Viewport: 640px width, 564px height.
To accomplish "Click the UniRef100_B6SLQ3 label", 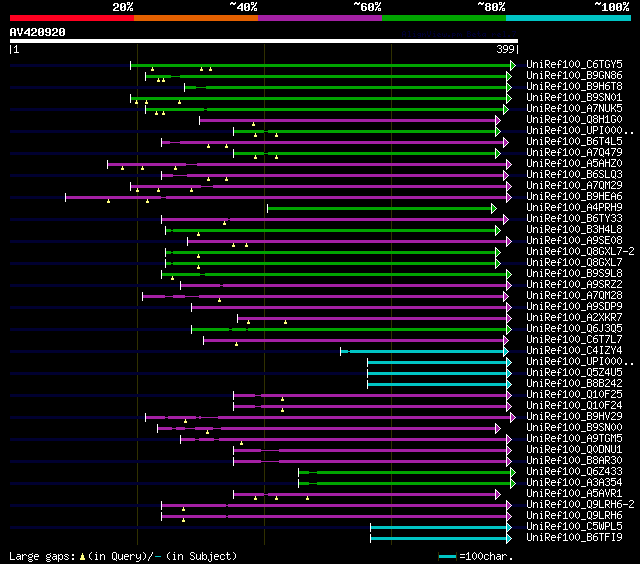I will (x=574, y=175).
